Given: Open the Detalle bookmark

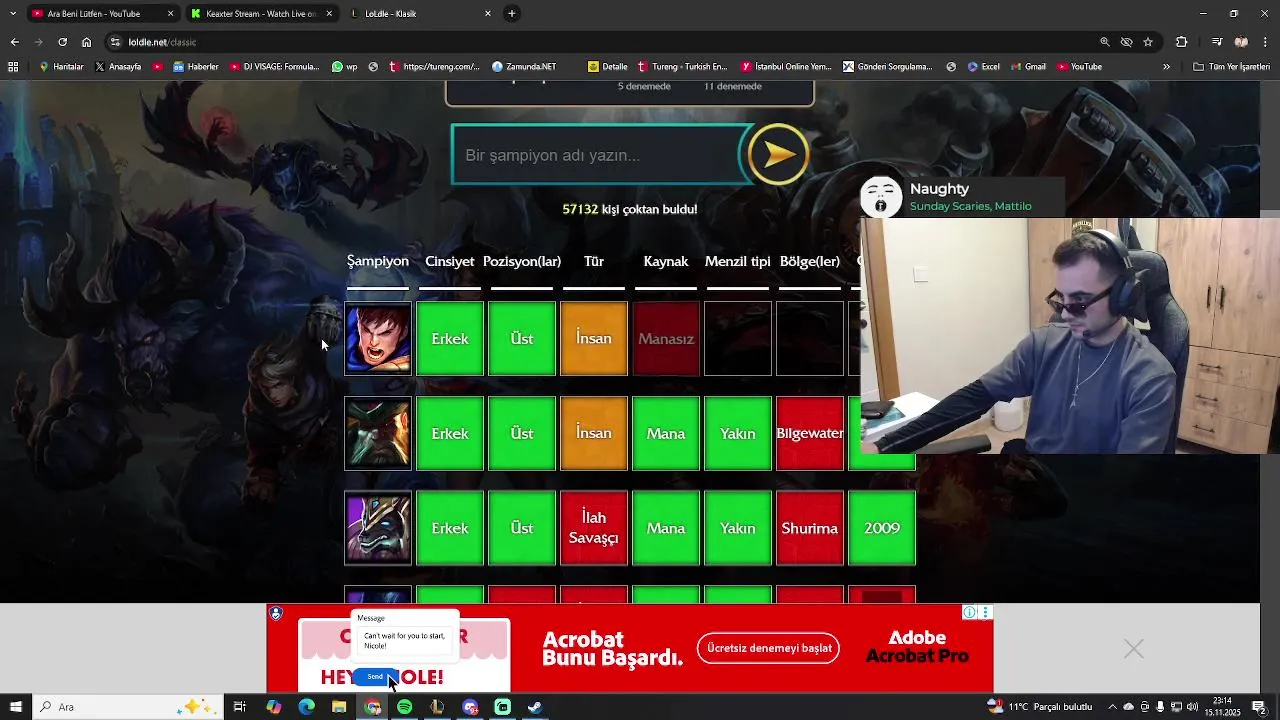Looking at the screenshot, I should pos(608,67).
